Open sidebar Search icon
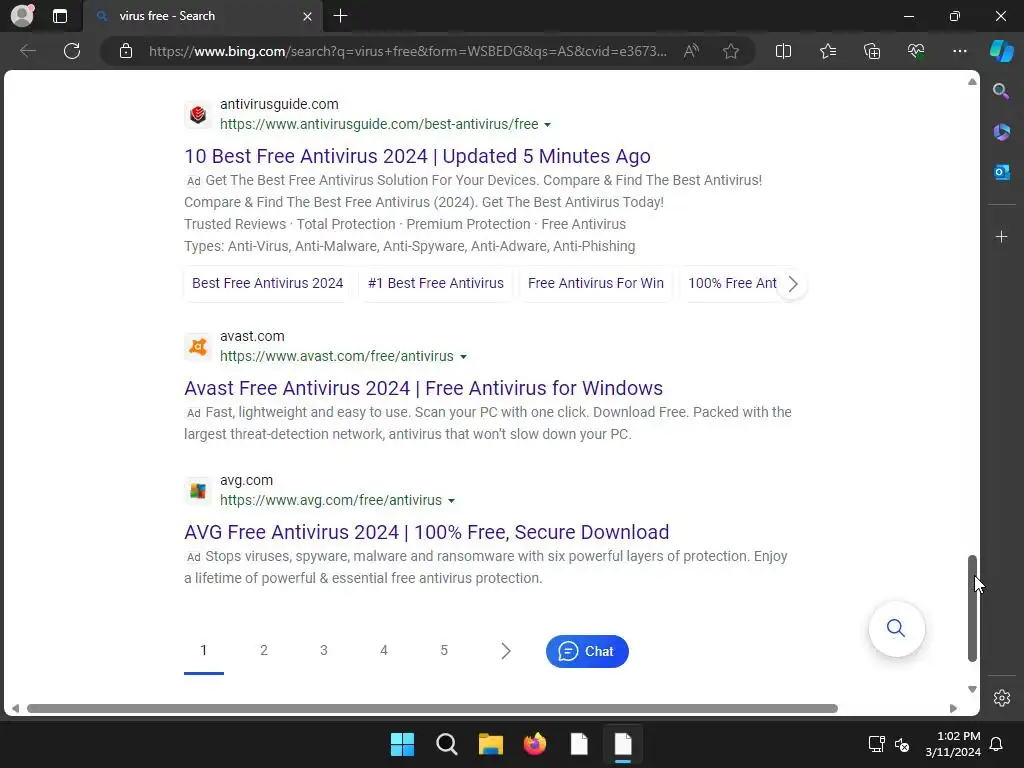The height and width of the screenshot is (768, 1024). click(1001, 91)
